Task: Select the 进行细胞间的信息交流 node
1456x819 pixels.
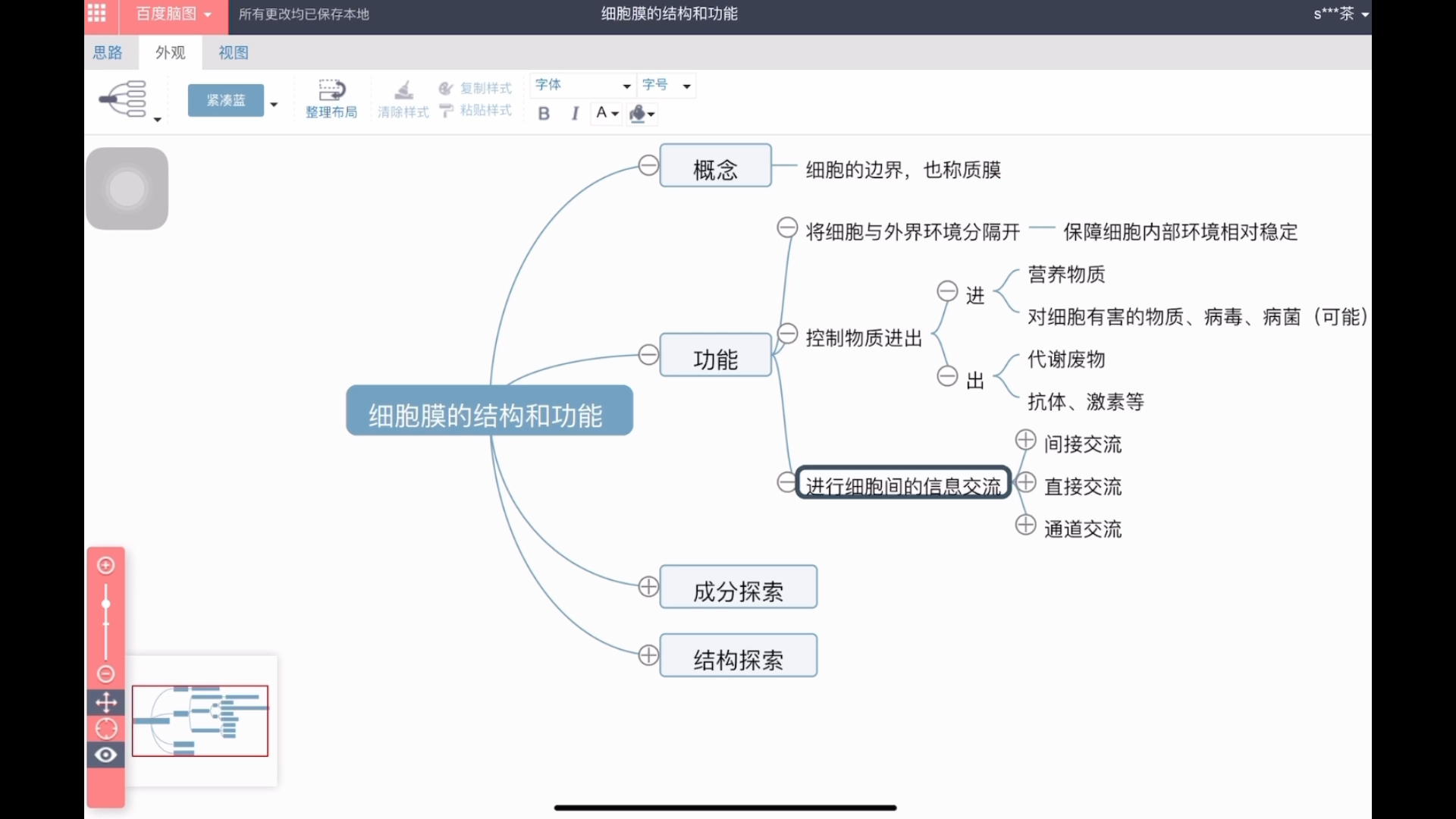Action: (903, 482)
